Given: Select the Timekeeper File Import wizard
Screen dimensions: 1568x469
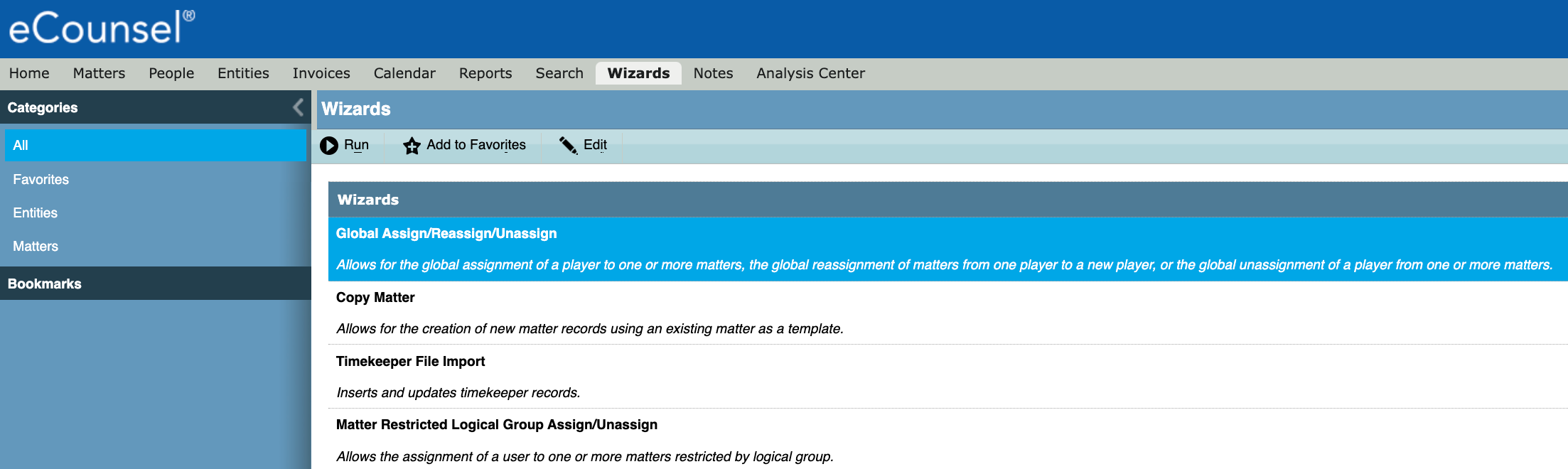Looking at the screenshot, I should [410, 362].
